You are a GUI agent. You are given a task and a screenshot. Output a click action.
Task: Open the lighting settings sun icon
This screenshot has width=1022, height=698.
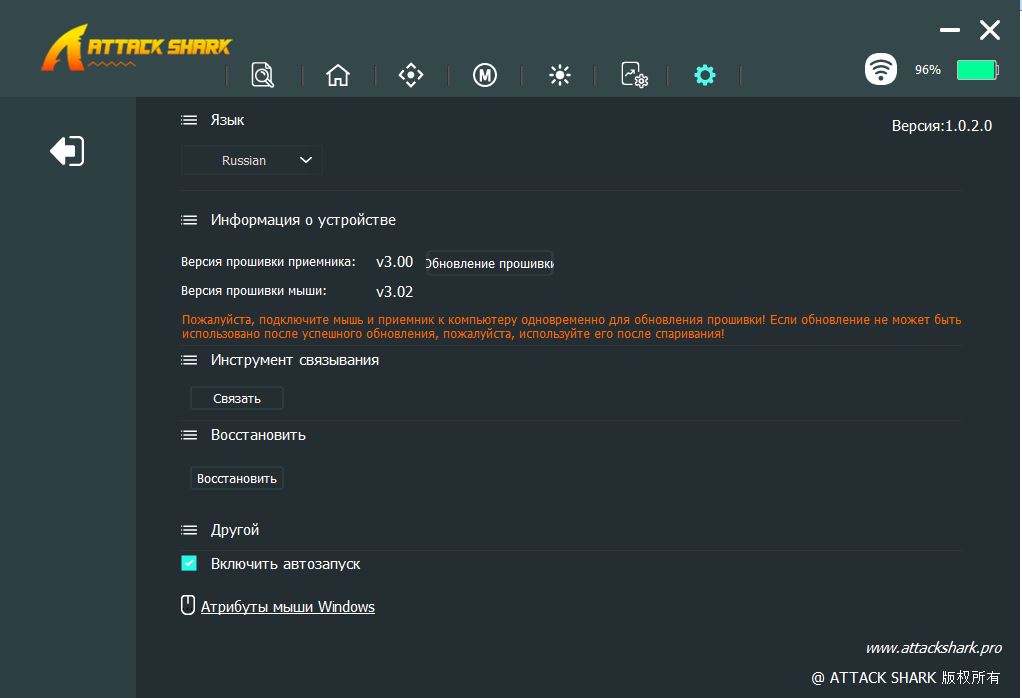click(559, 75)
